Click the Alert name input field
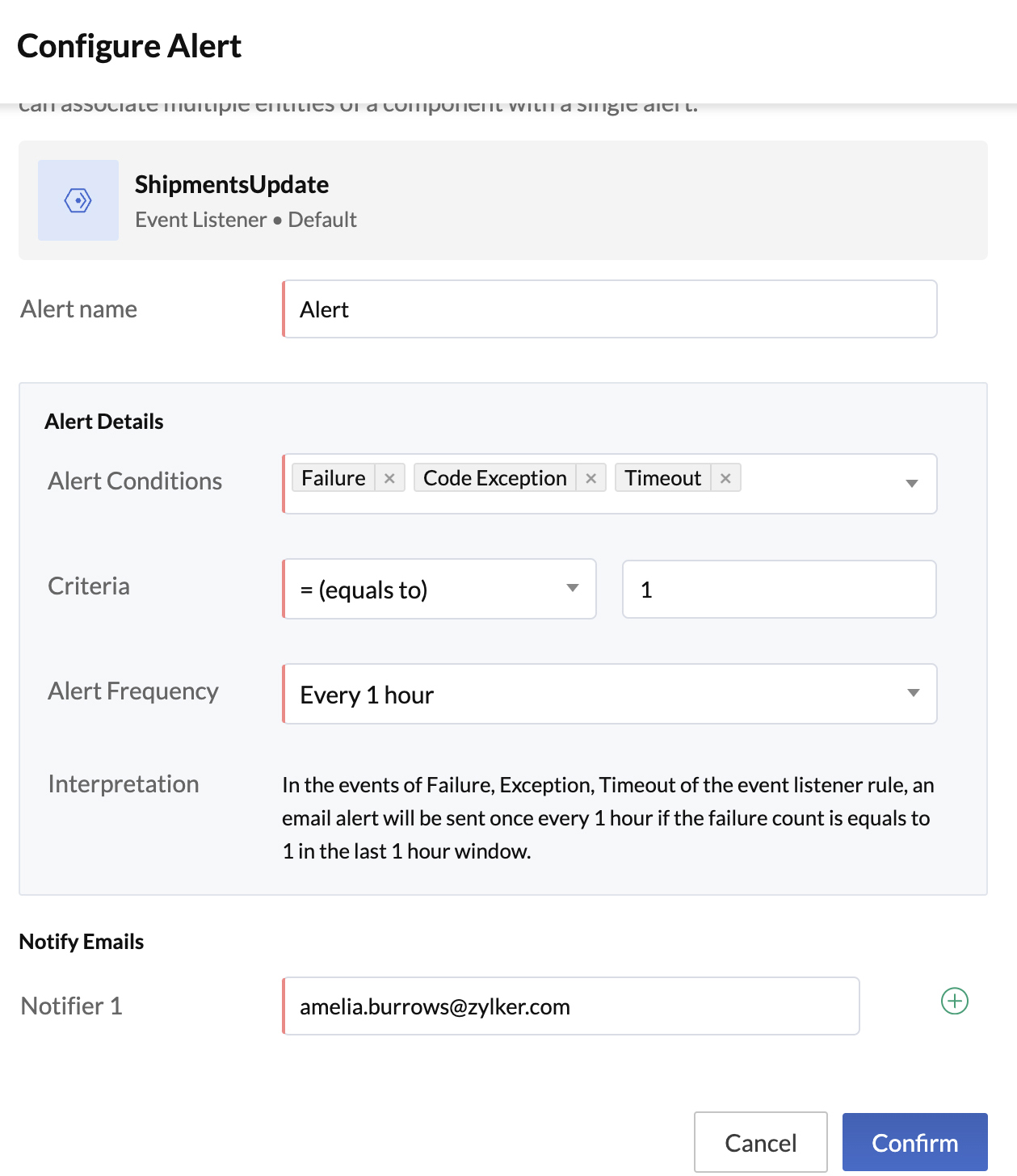This screenshot has width=1017, height=1176. point(609,309)
